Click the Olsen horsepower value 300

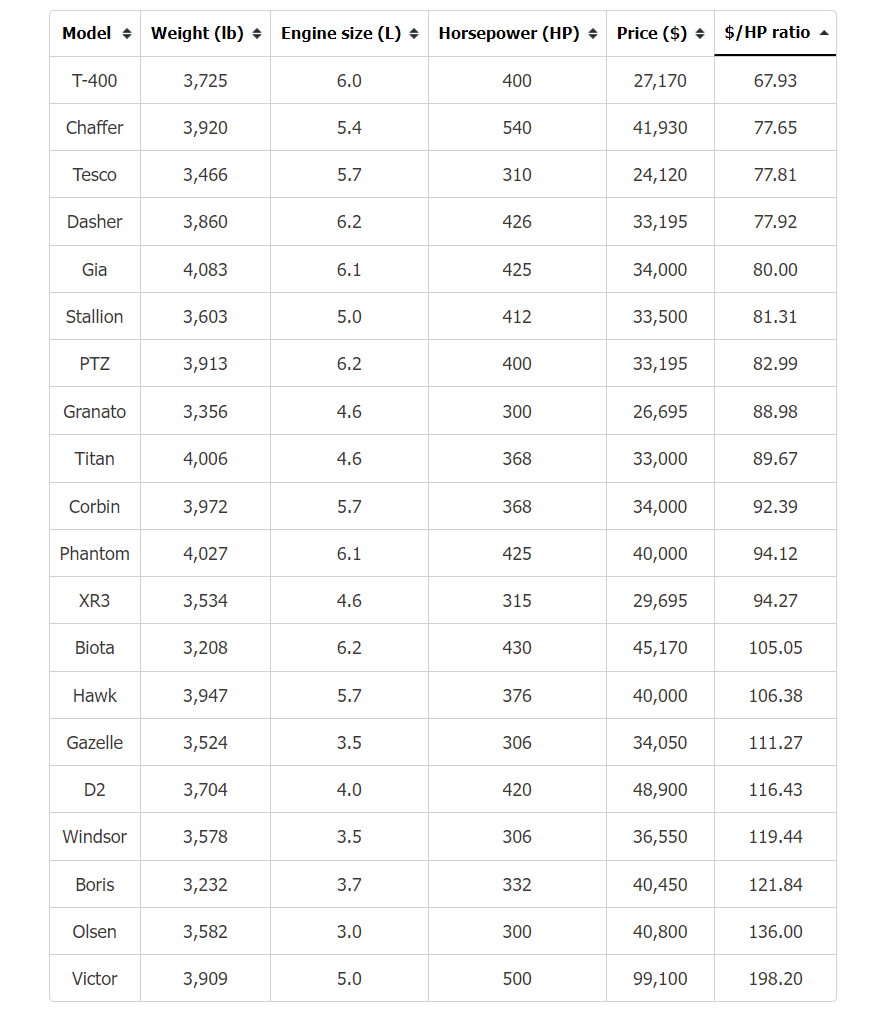517,931
